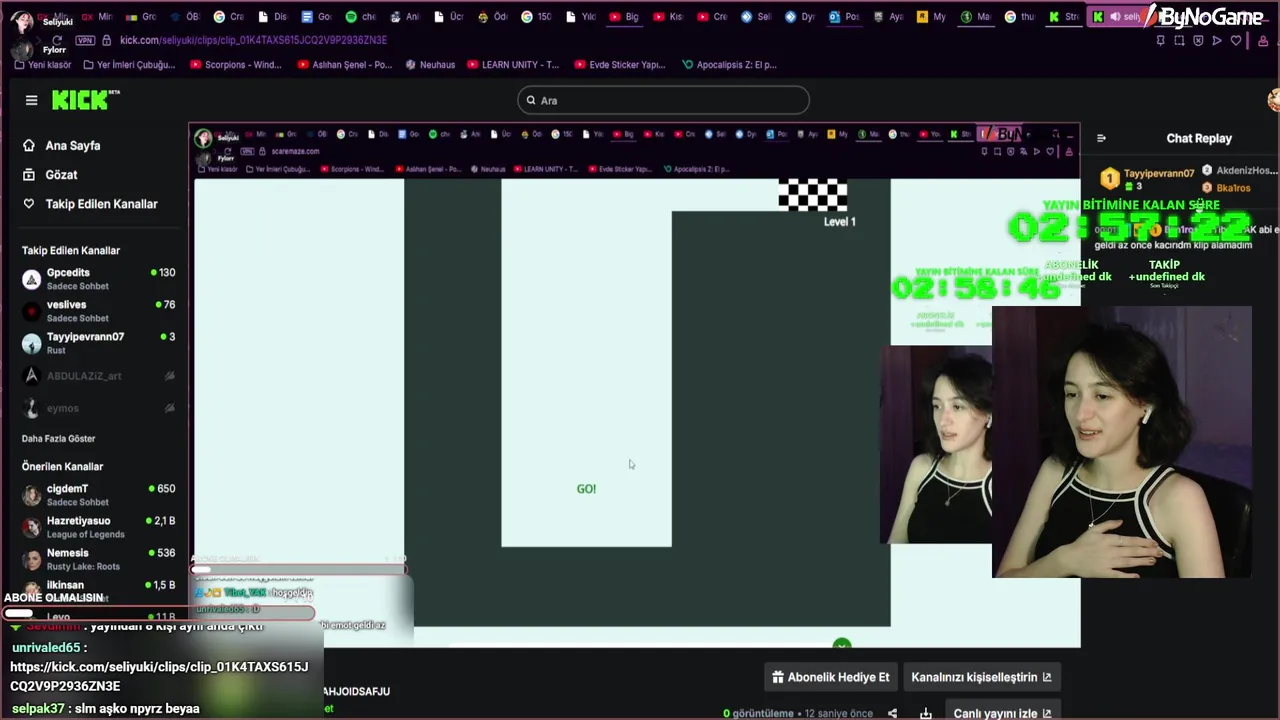The height and width of the screenshot is (720, 1280).
Task: Open Takip Edilen Kanallar page
Action: (101, 204)
